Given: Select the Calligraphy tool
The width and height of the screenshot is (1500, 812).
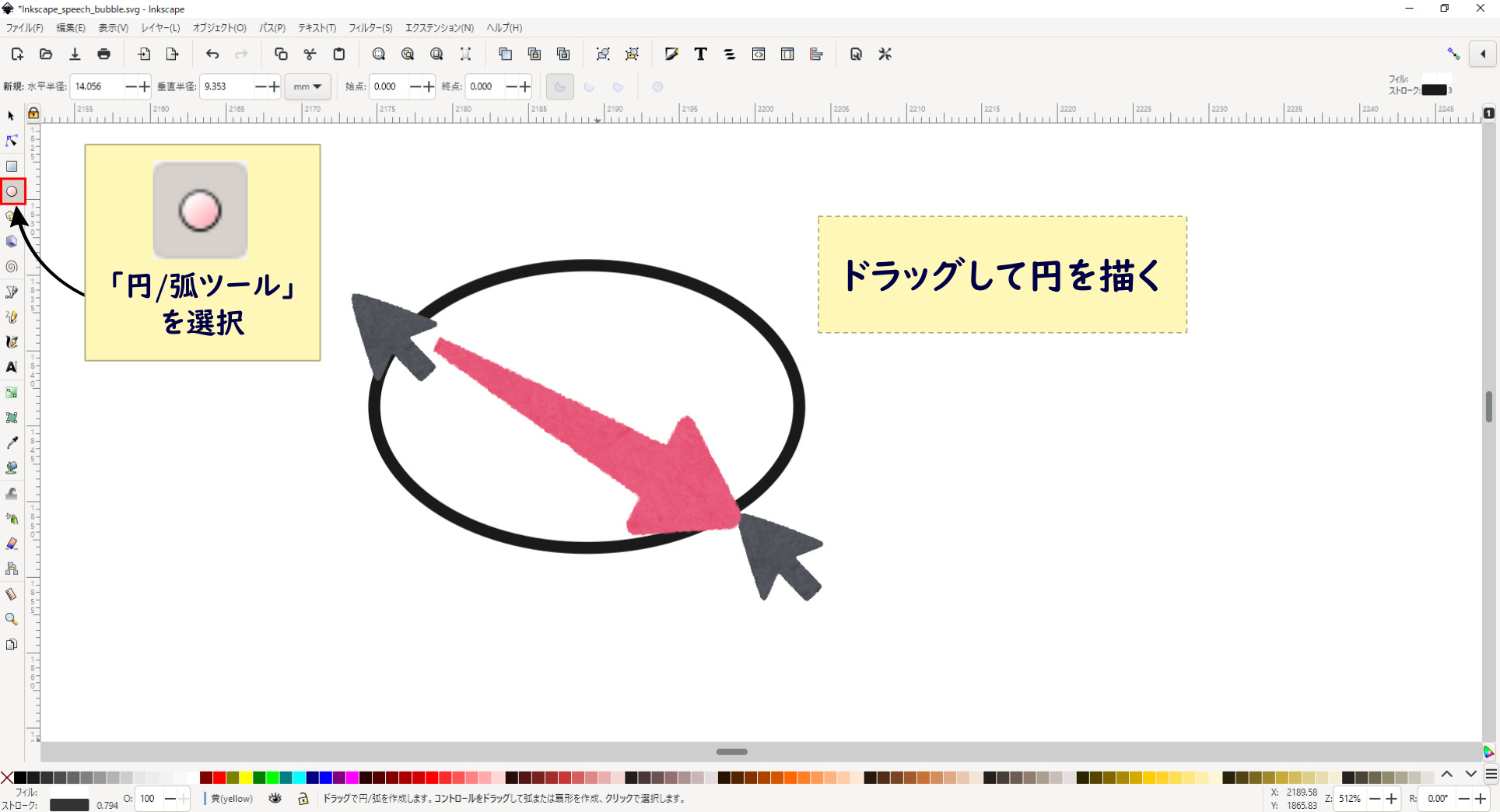Looking at the screenshot, I should [x=12, y=342].
